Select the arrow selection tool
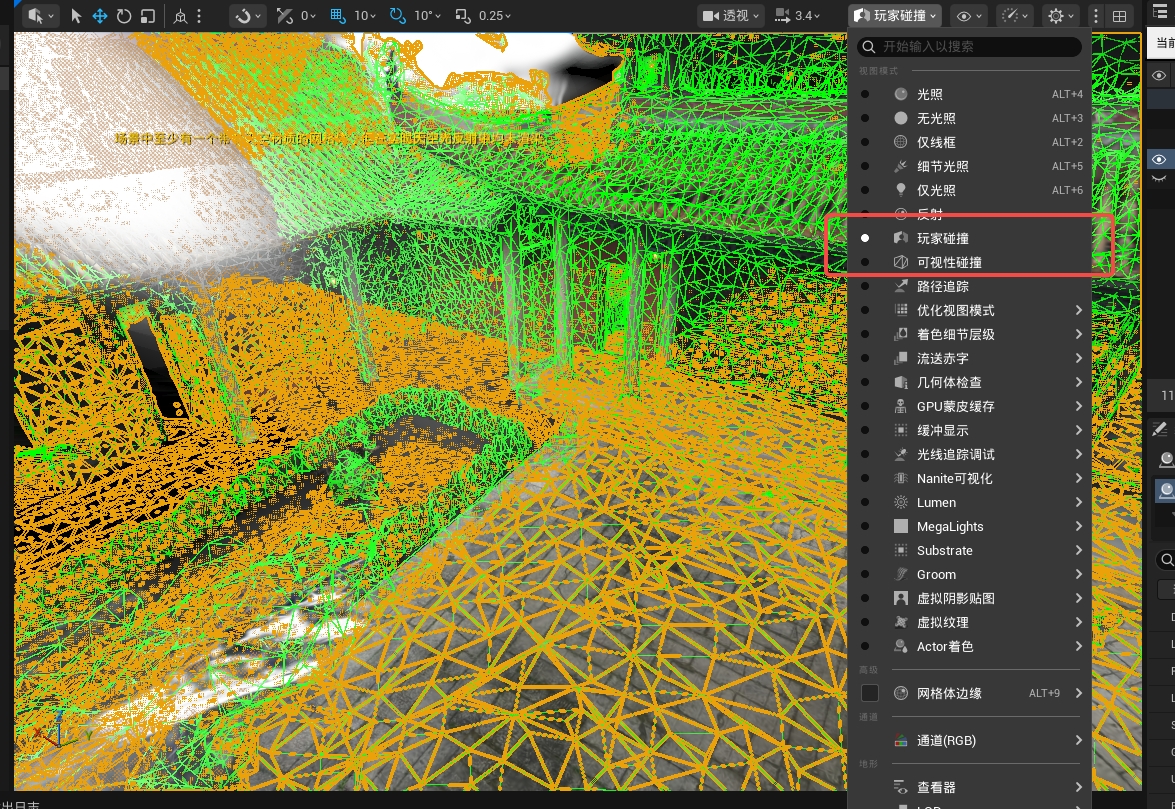Screen dimensions: 1175x809 coord(76,15)
